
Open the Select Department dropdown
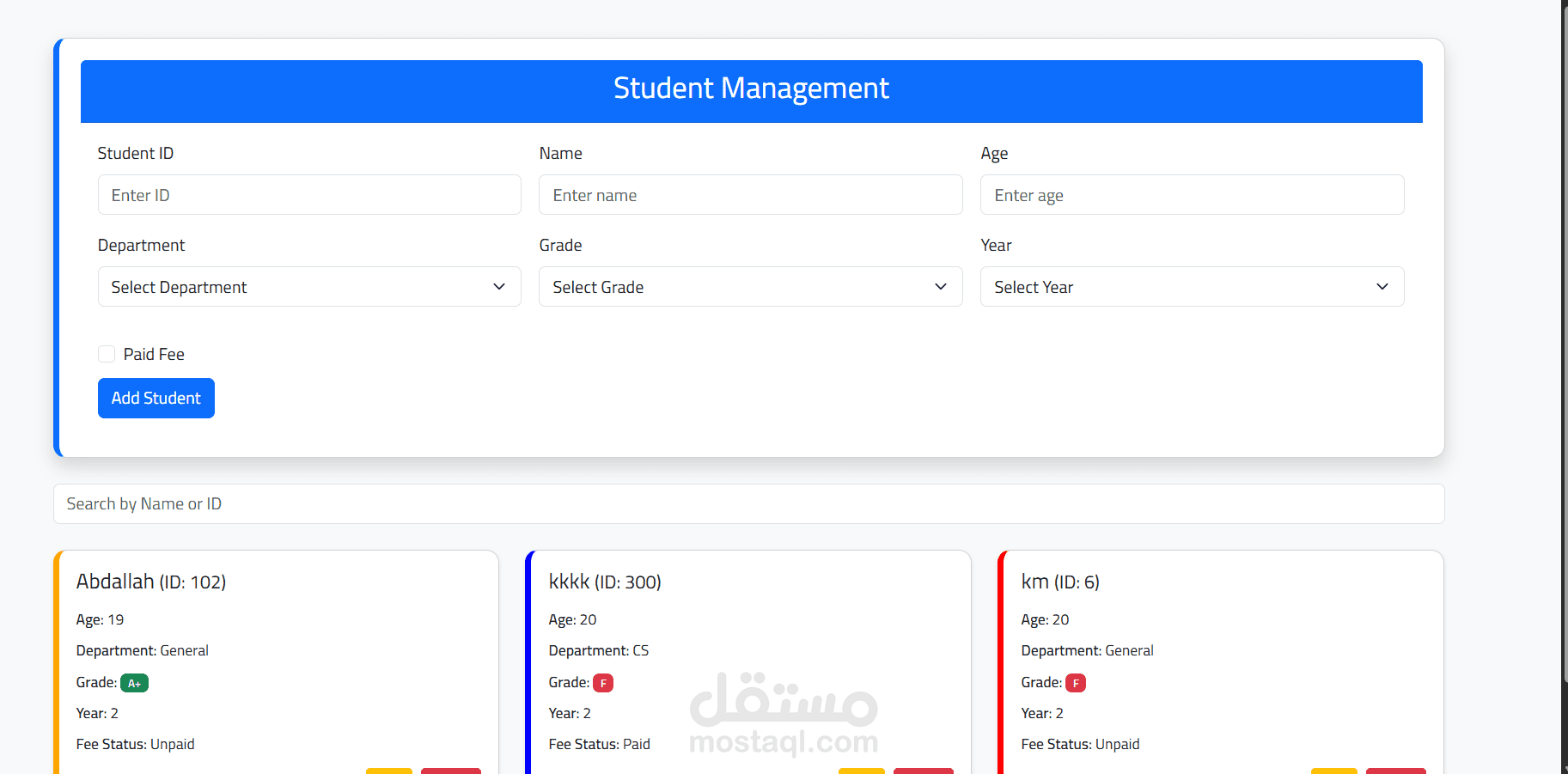309,287
